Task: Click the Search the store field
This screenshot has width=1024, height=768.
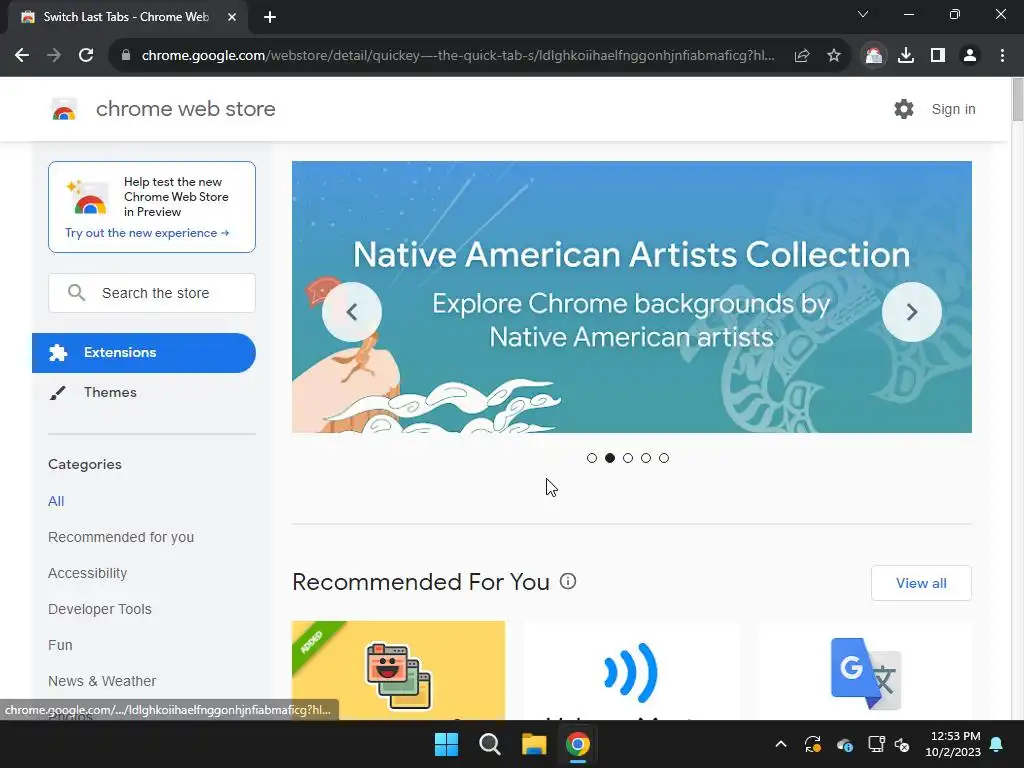Action: (152, 293)
